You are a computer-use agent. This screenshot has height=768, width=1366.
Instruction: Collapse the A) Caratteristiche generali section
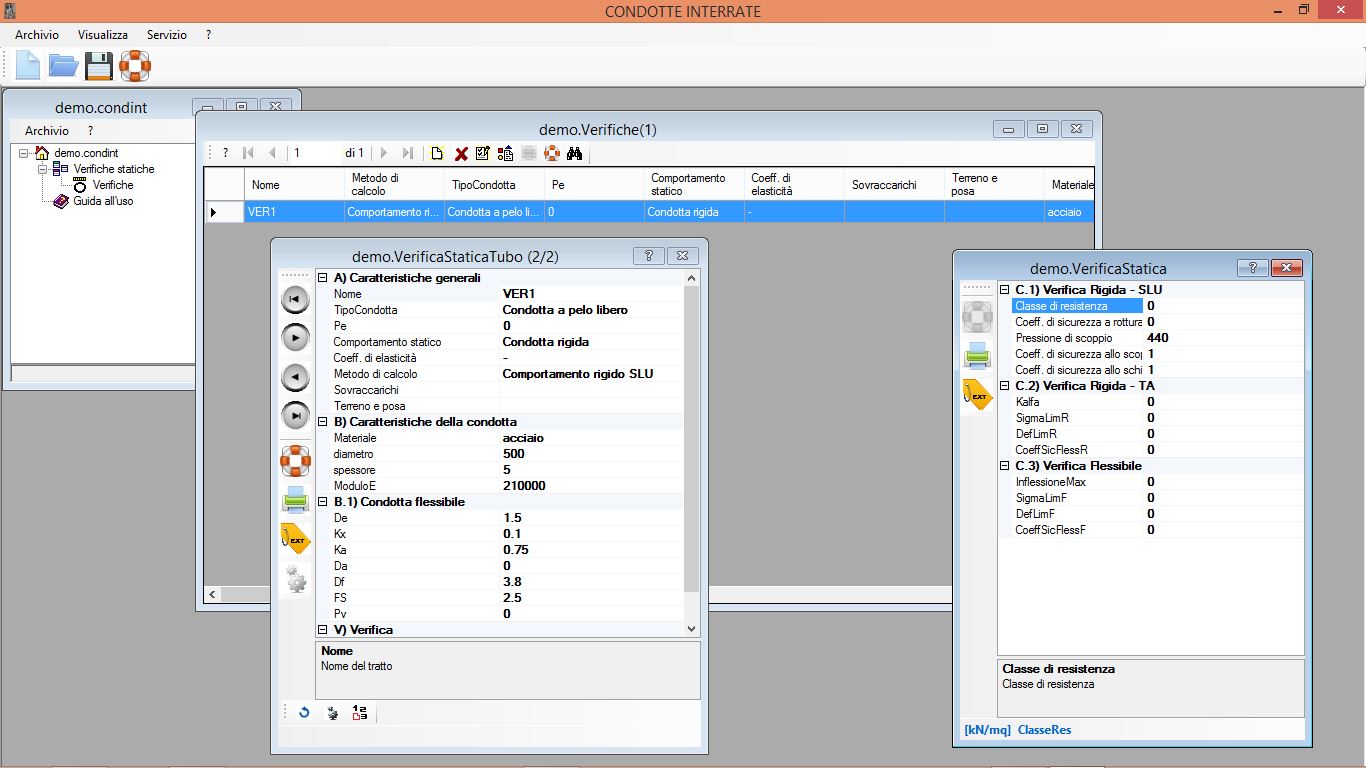[x=323, y=278]
